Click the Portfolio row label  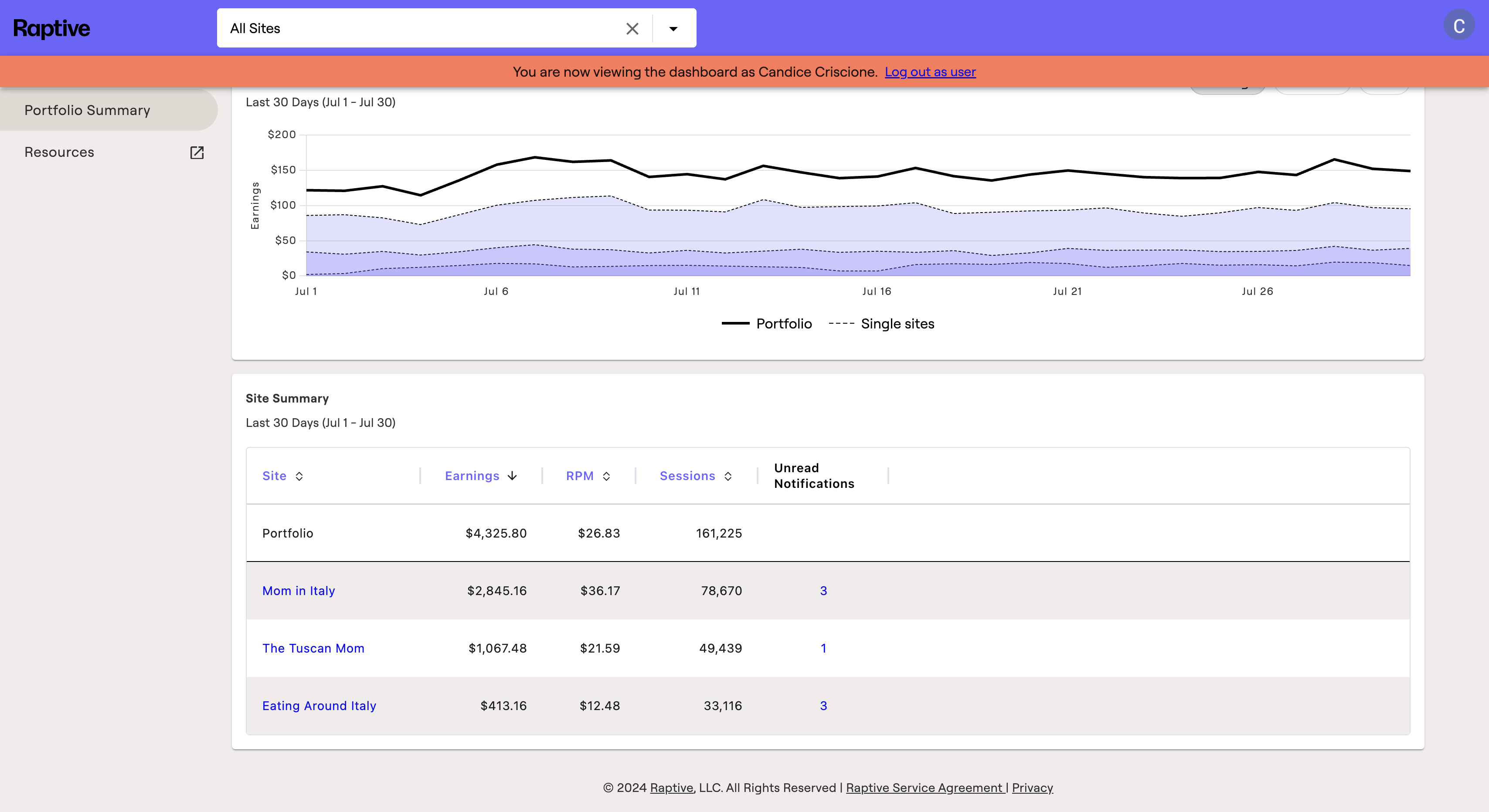pos(287,533)
